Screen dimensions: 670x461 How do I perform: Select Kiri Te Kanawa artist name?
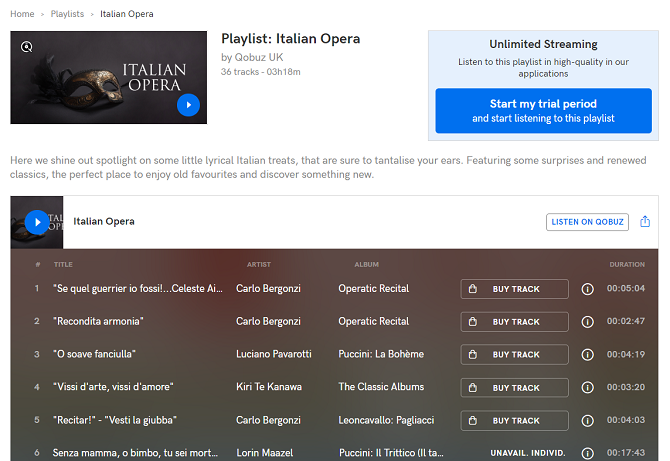coord(270,387)
